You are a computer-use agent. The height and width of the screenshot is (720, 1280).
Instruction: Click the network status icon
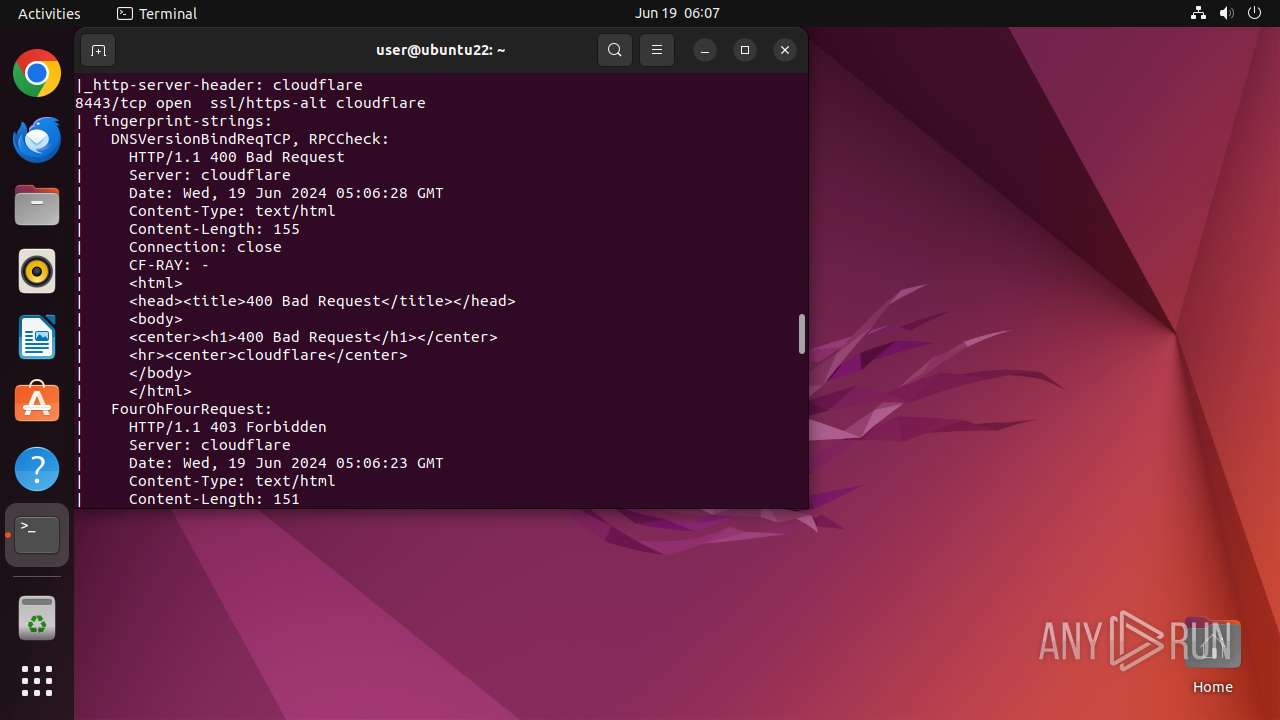1199,13
